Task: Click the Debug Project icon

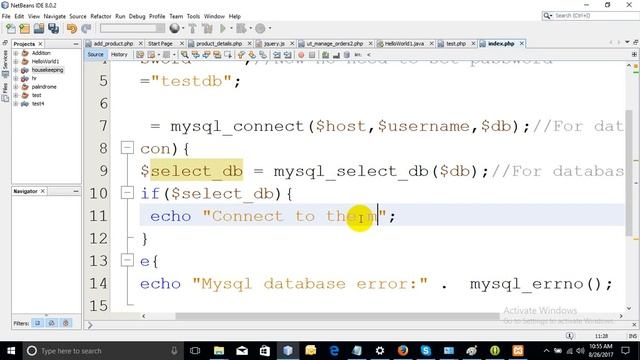Action: 241,29
